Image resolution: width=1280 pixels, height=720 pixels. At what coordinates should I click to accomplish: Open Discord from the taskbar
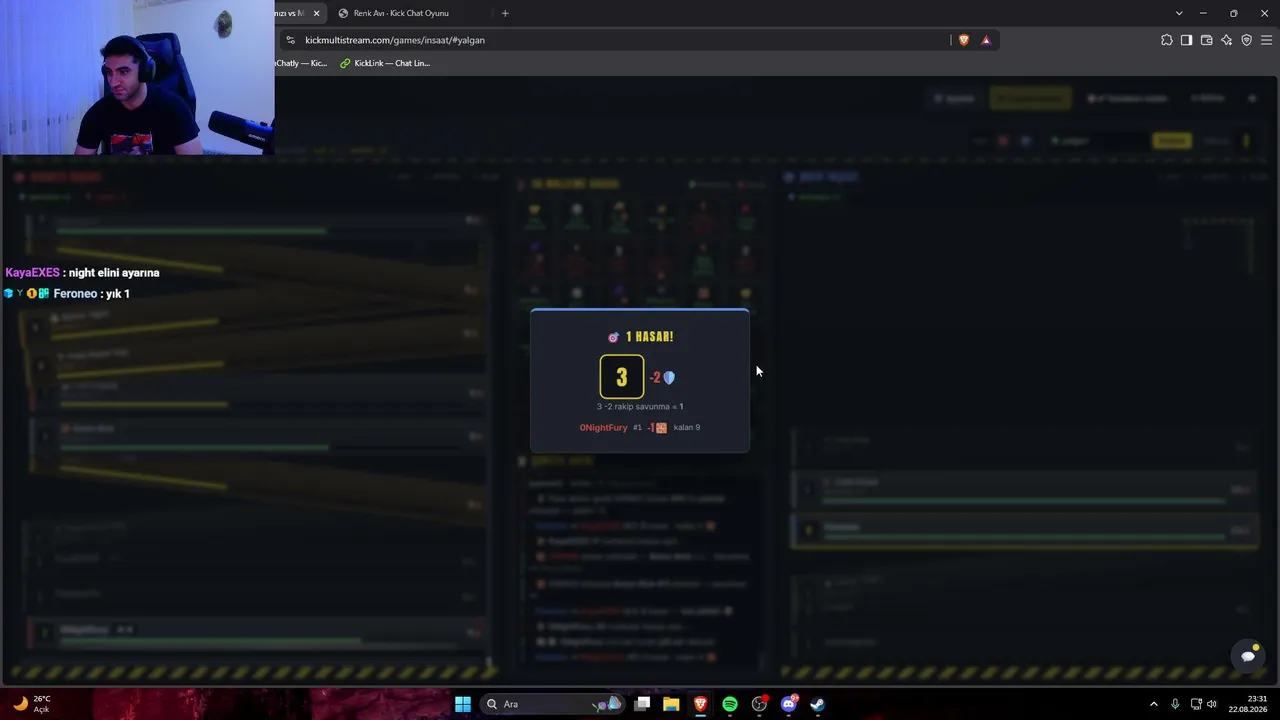(788, 704)
